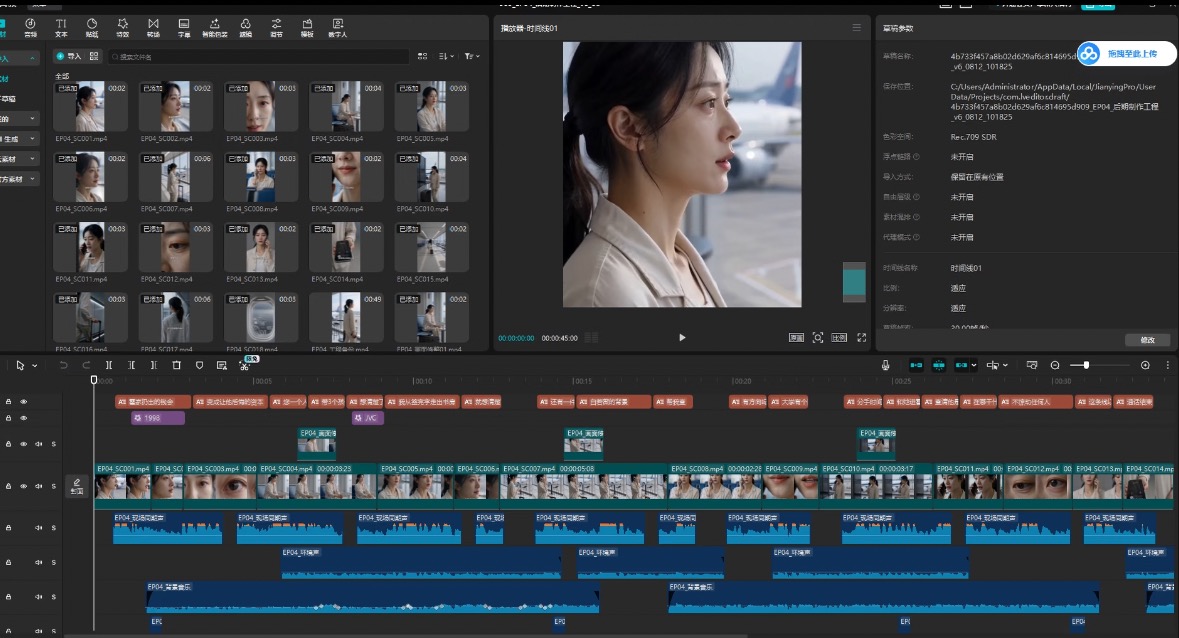Open the 特效 (Effects) panel icon

coord(123,28)
